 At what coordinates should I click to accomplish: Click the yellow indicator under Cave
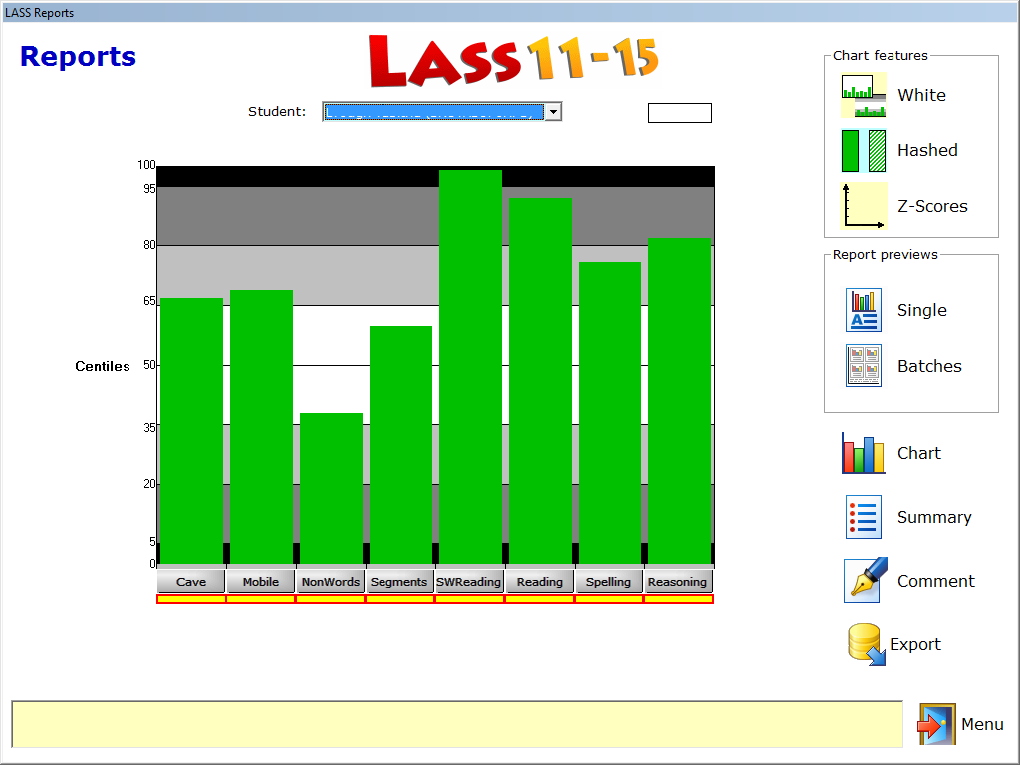(191, 599)
